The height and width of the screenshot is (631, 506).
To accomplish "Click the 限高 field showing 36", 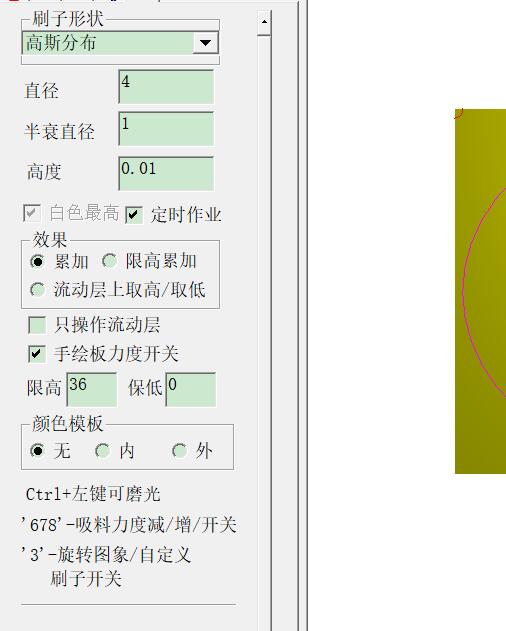I will click(x=92, y=390).
